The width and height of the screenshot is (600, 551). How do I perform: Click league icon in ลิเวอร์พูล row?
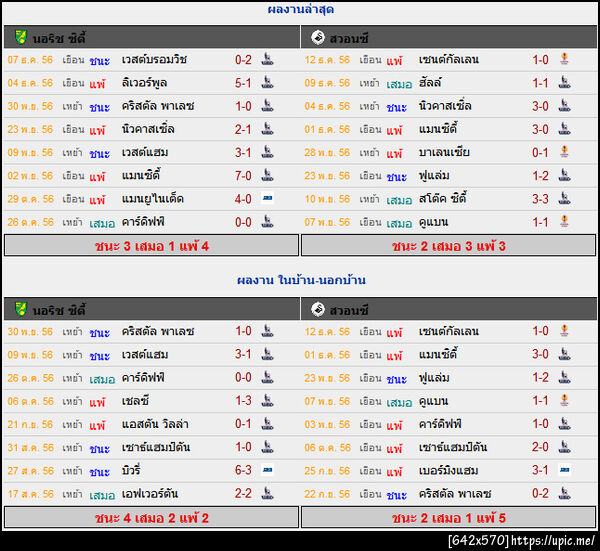coord(267,83)
